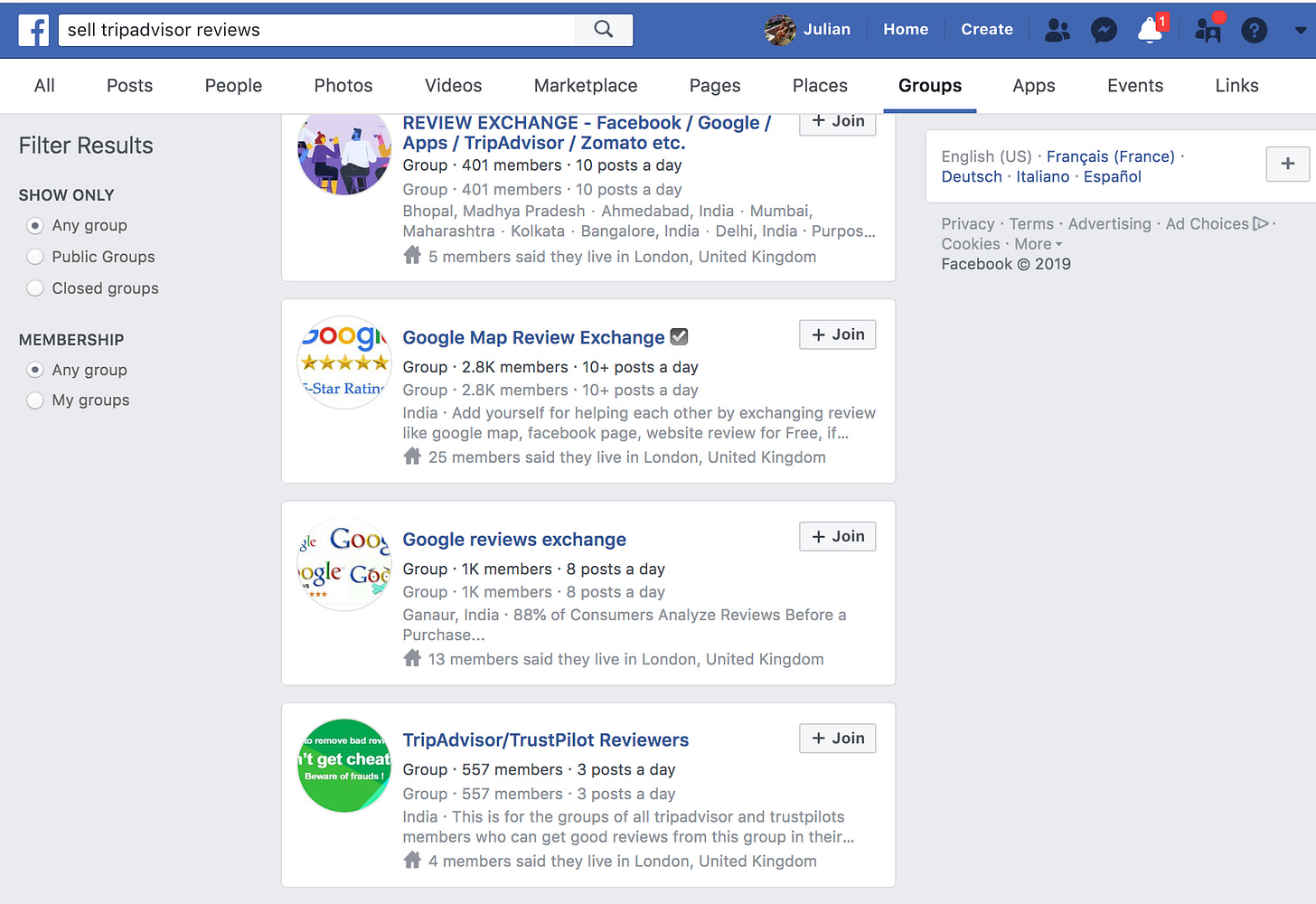The image size is (1316, 904).
Task: Click house icon beside '25 members said they live'
Action: point(412,457)
